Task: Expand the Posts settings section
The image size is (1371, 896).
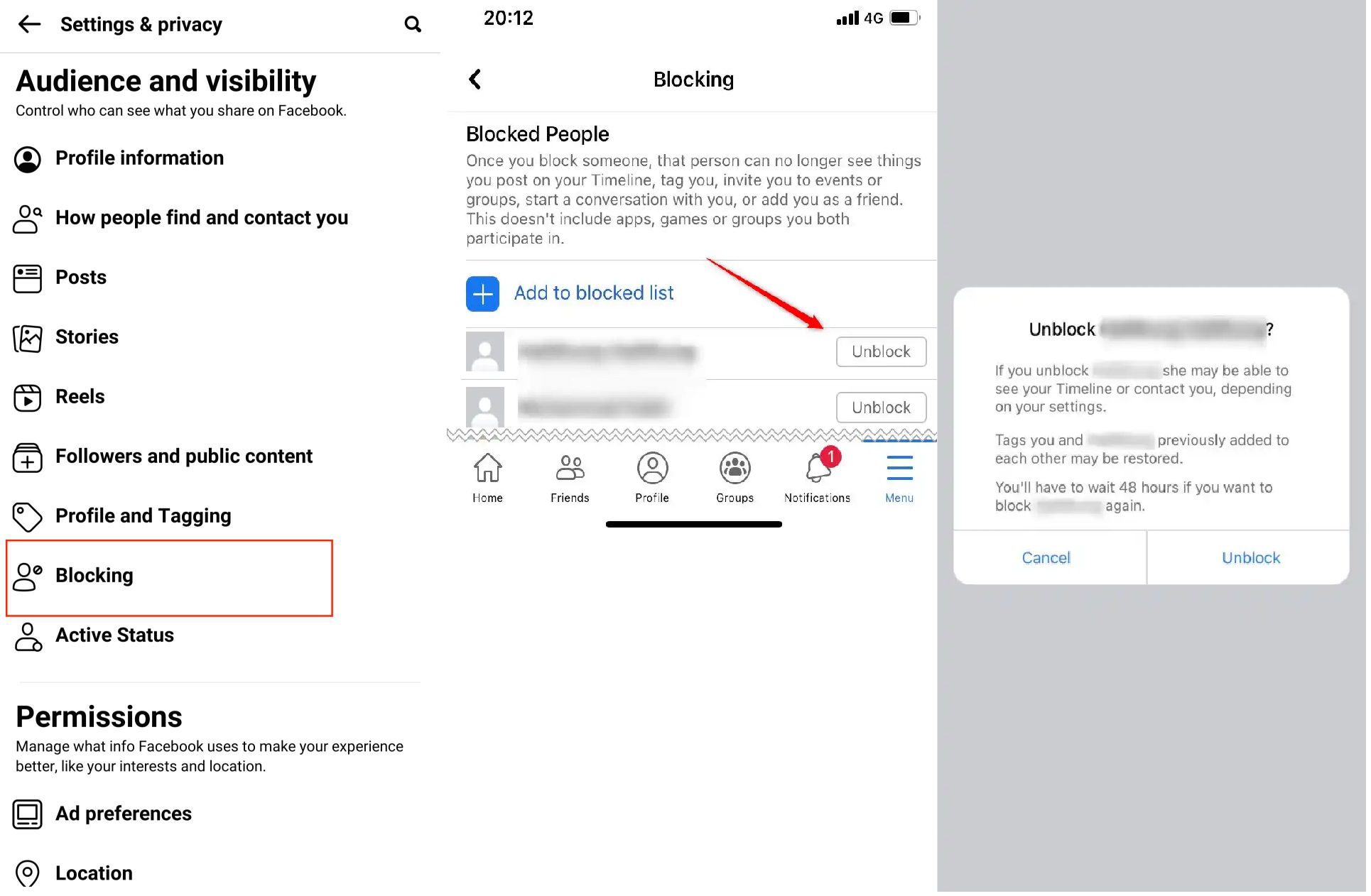Action: click(x=80, y=276)
